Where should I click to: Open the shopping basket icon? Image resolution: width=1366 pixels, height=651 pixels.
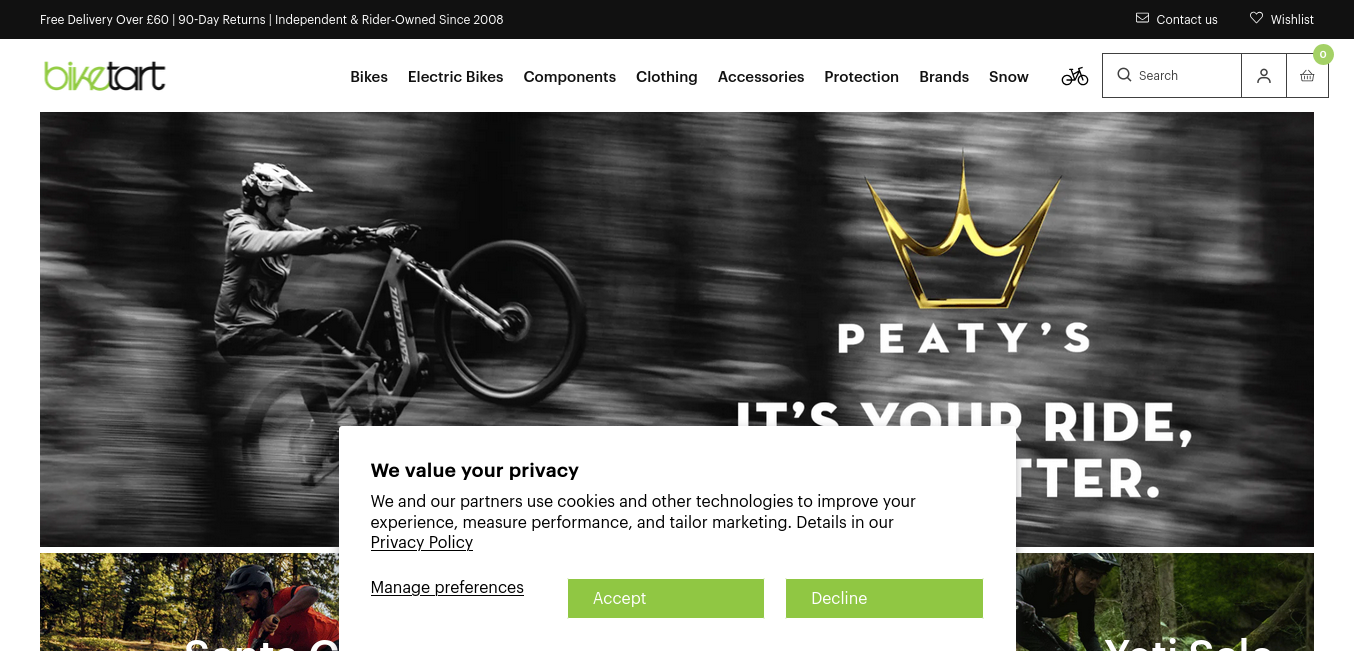coord(1307,76)
